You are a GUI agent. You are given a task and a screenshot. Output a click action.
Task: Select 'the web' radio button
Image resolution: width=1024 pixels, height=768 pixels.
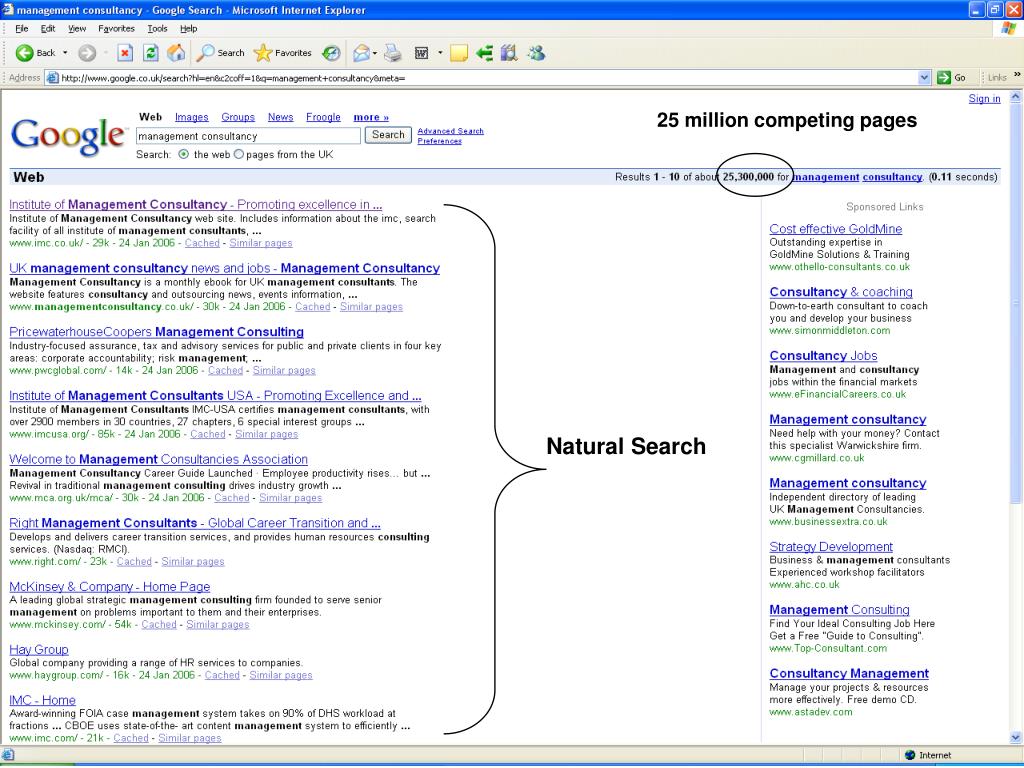pos(184,155)
